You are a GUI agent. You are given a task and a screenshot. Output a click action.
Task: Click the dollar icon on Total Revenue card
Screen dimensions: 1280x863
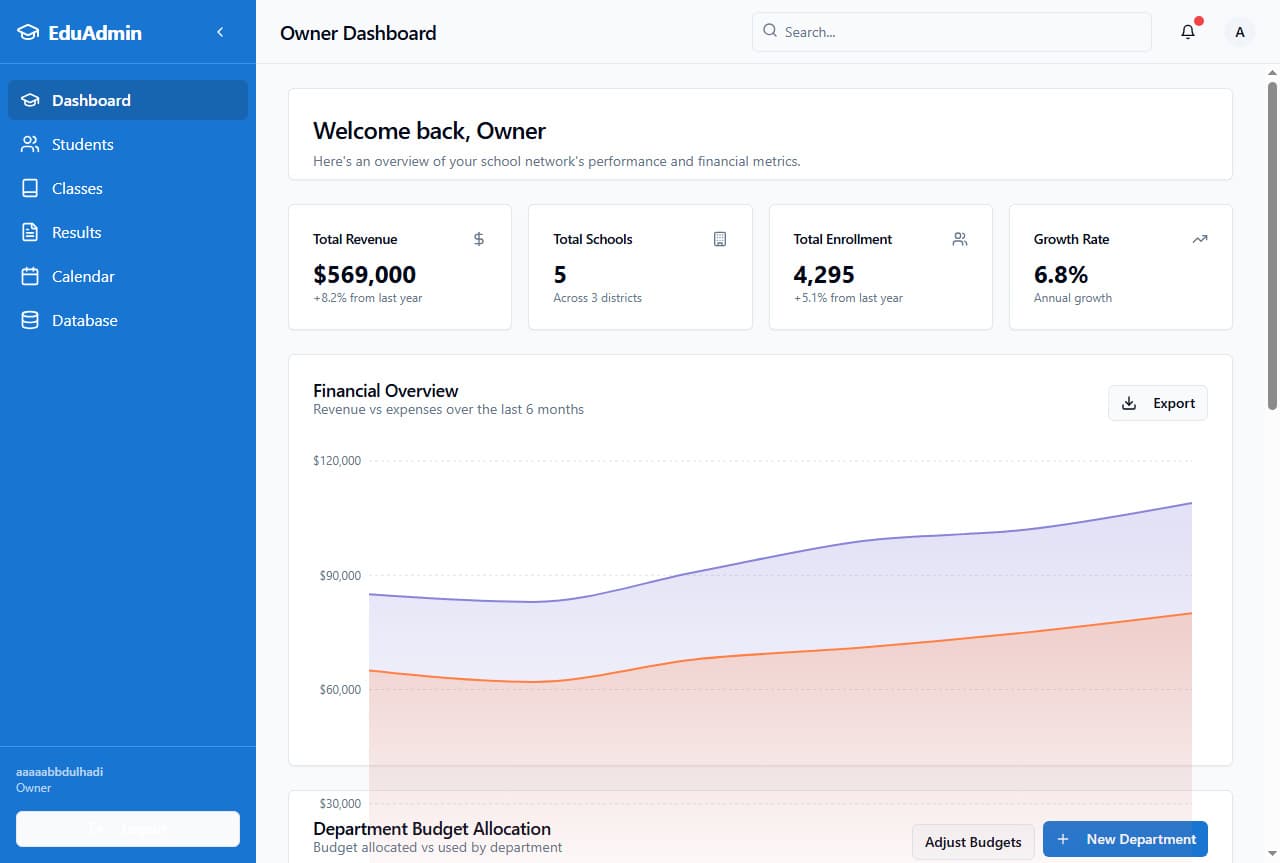(x=478, y=239)
